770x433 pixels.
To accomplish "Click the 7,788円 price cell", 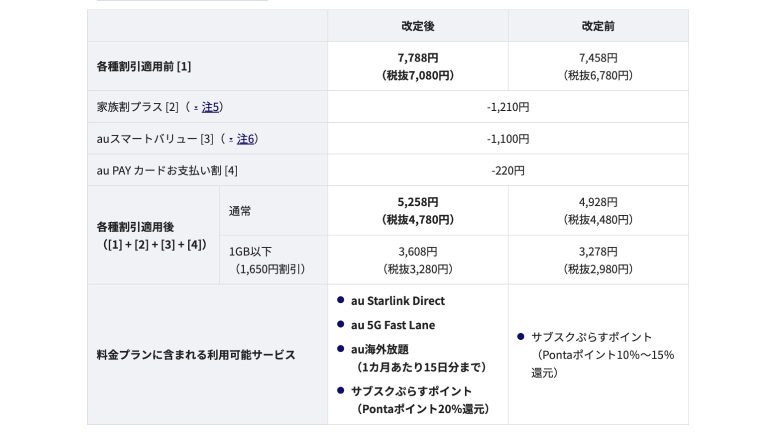I will tap(418, 66).
